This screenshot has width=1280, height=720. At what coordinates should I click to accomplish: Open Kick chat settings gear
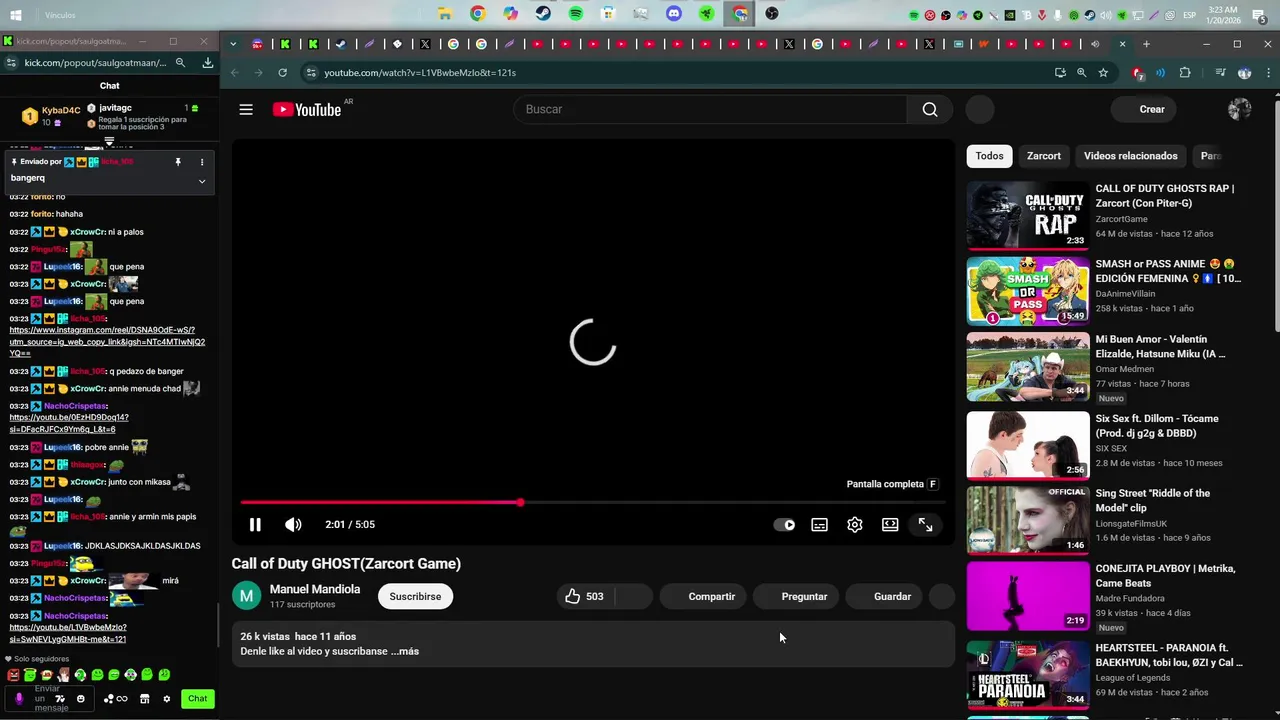[167, 699]
